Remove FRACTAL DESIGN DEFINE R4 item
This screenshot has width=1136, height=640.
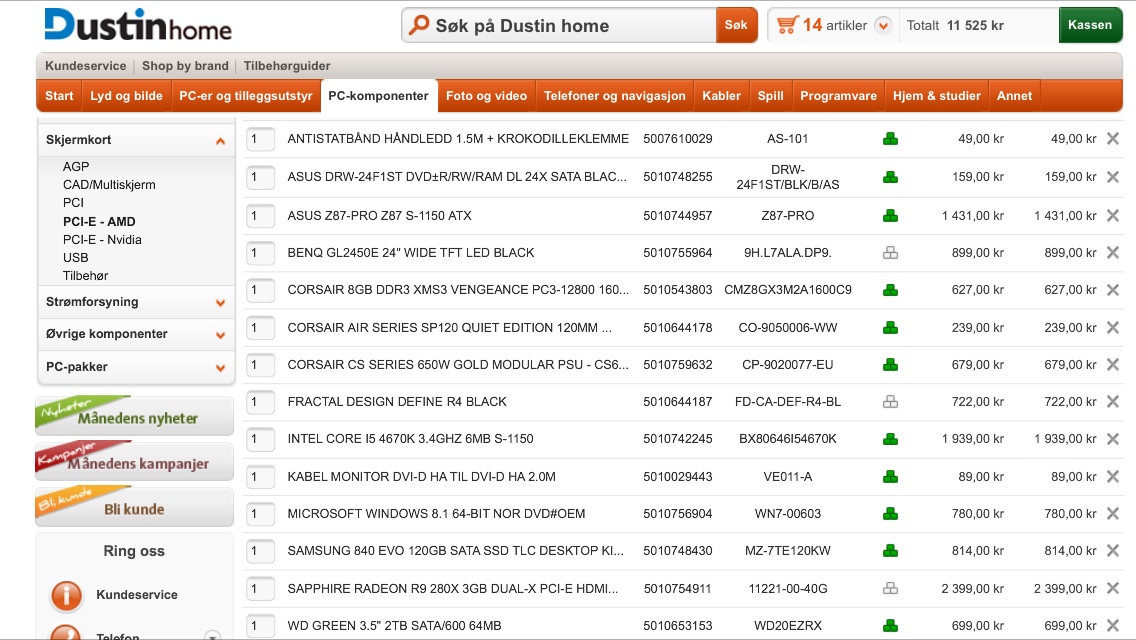[x=1113, y=402]
